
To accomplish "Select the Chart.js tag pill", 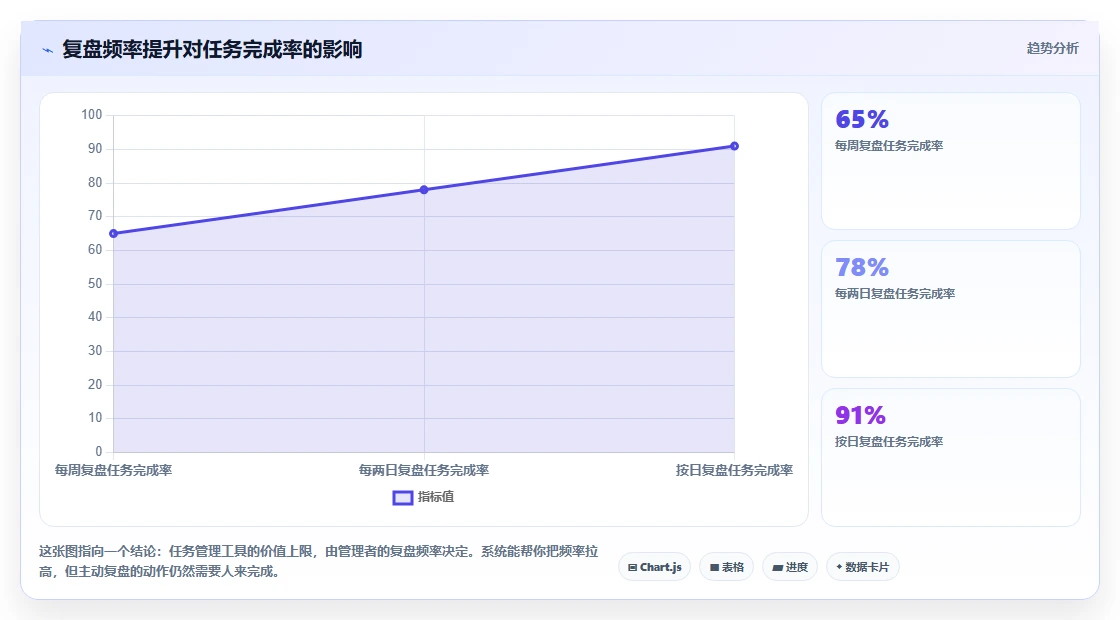I will tap(654, 567).
